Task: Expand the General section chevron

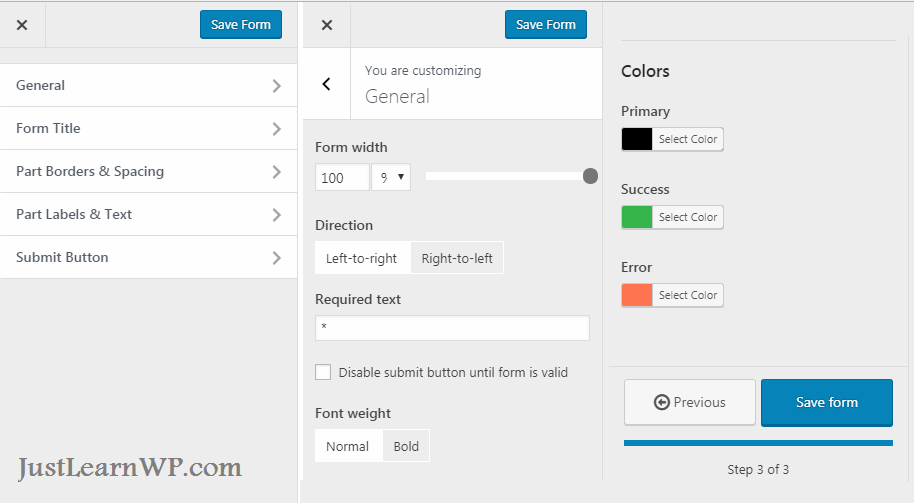Action: tap(276, 86)
